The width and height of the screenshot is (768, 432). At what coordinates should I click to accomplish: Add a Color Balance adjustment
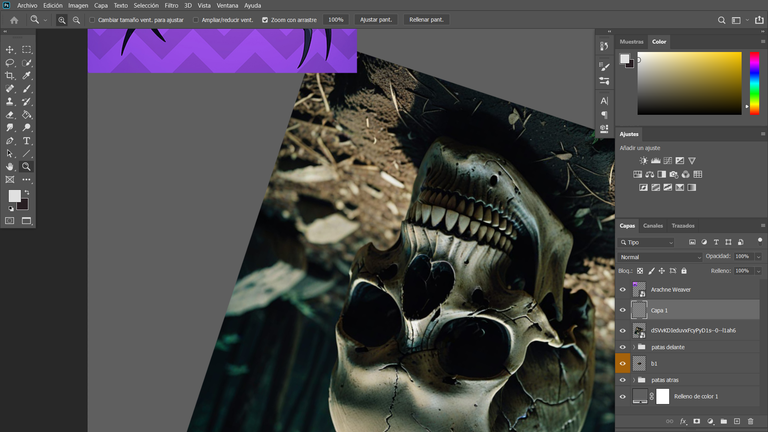[649, 174]
